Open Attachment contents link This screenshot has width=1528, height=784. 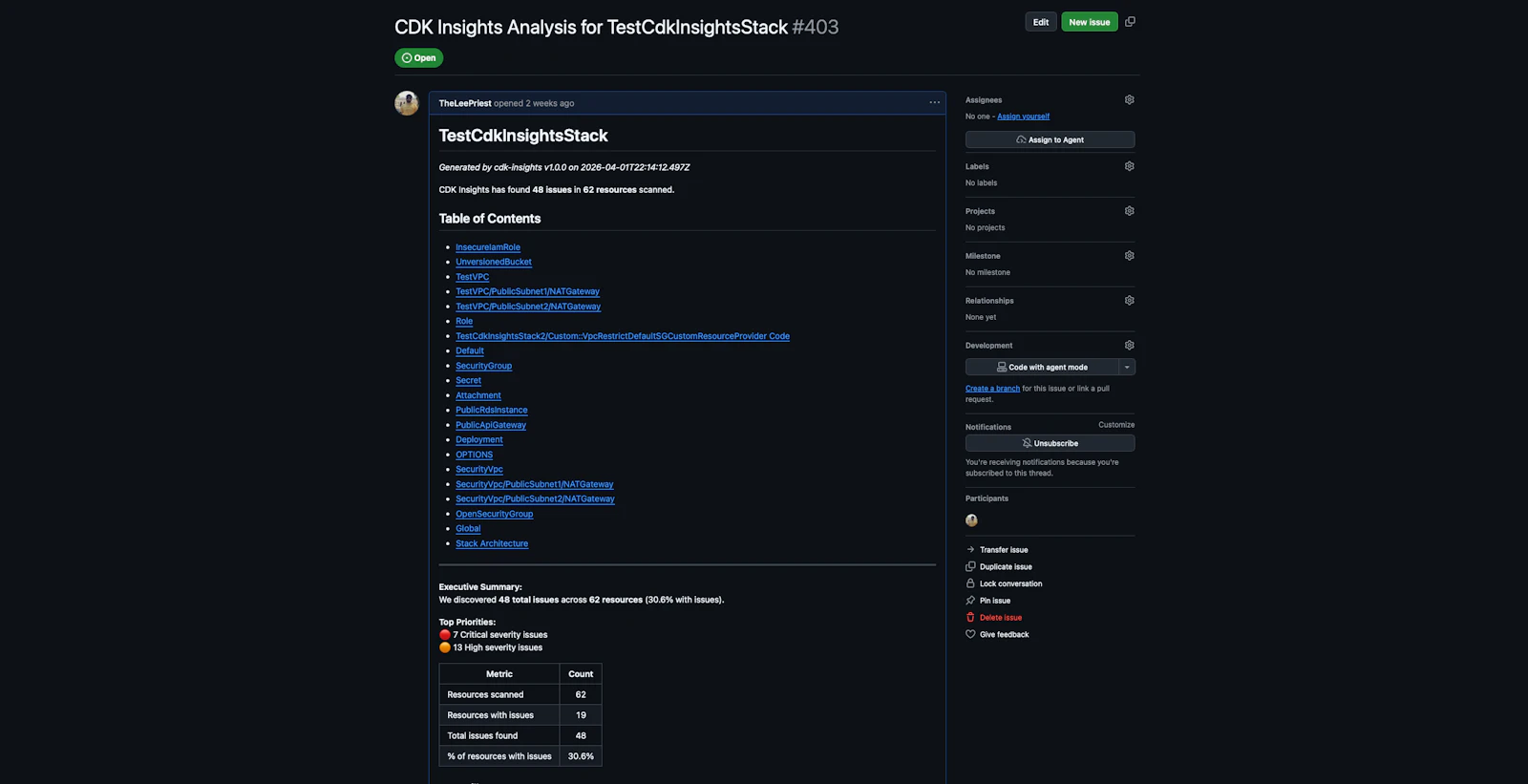[x=478, y=395]
